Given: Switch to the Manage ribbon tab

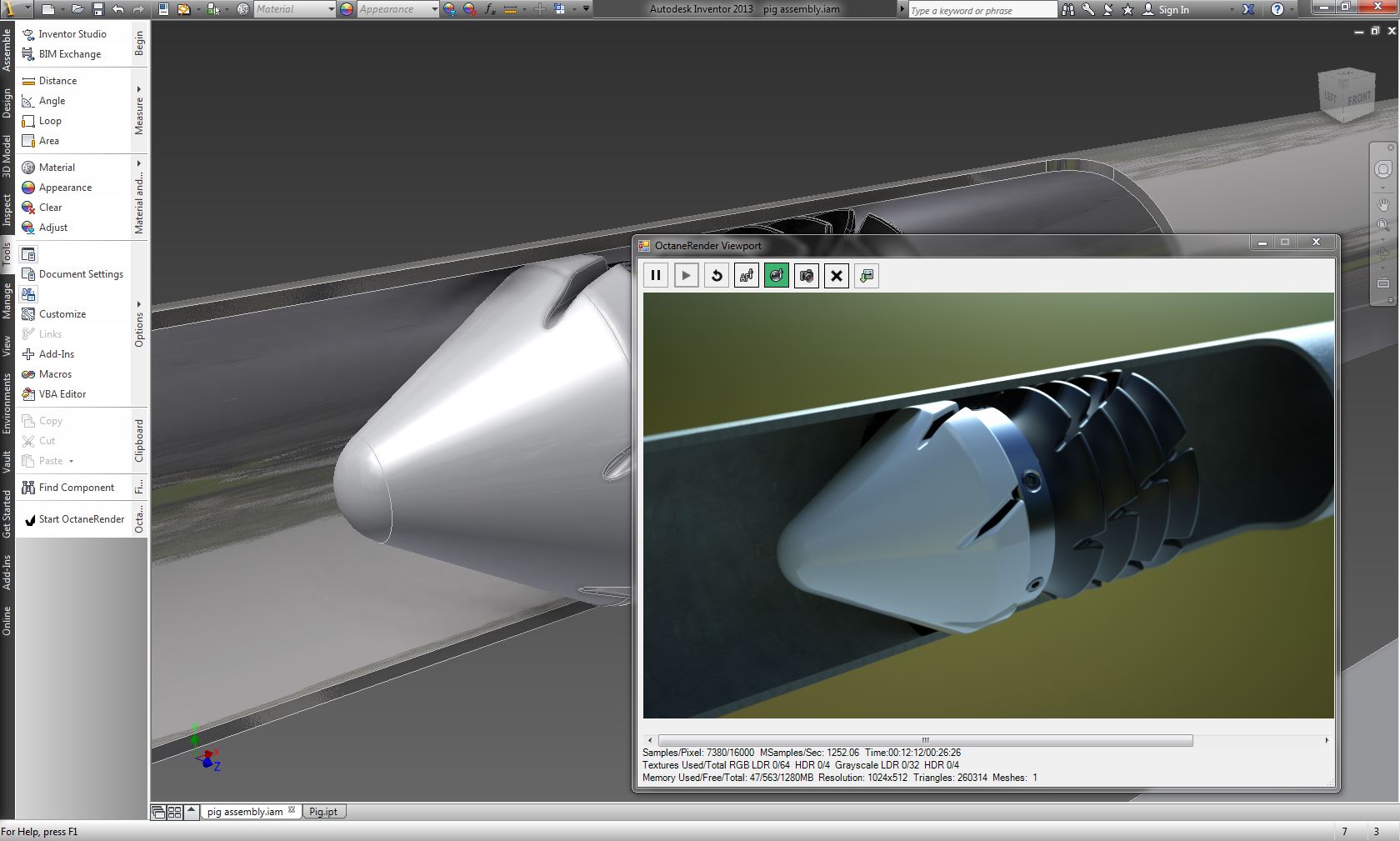Looking at the screenshot, I should (x=7, y=300).
